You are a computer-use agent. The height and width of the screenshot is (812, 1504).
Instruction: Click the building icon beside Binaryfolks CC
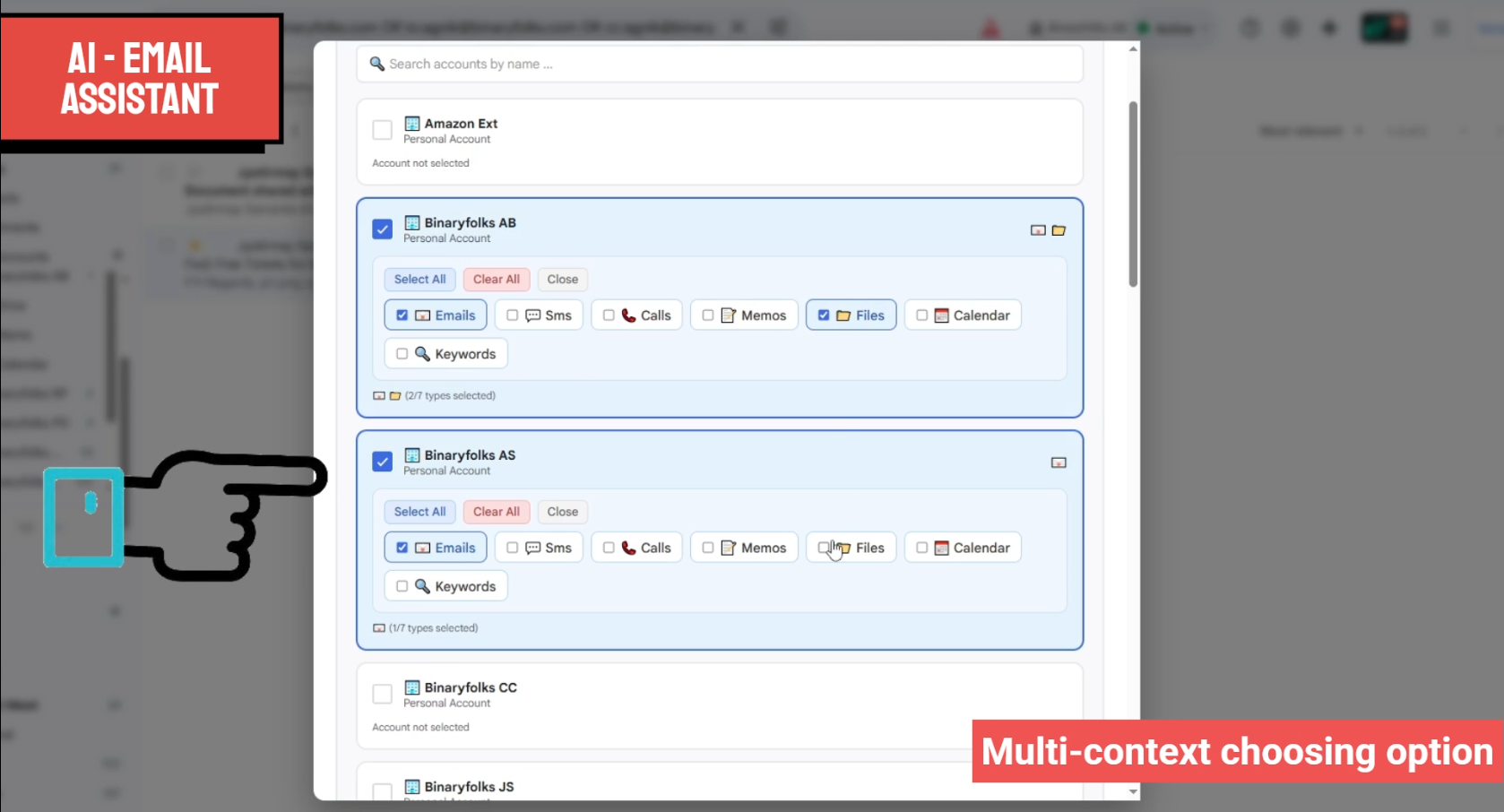412,687
